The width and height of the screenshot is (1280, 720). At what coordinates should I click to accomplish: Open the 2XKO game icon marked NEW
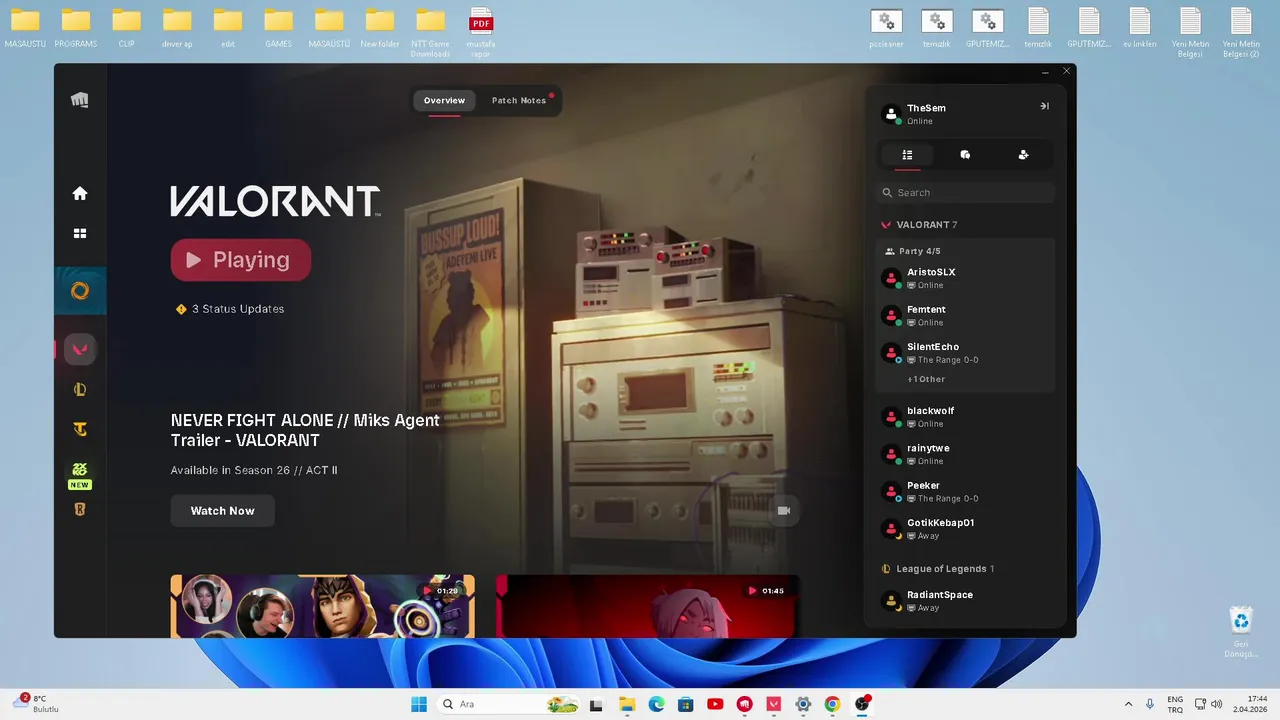coord(80,475)
